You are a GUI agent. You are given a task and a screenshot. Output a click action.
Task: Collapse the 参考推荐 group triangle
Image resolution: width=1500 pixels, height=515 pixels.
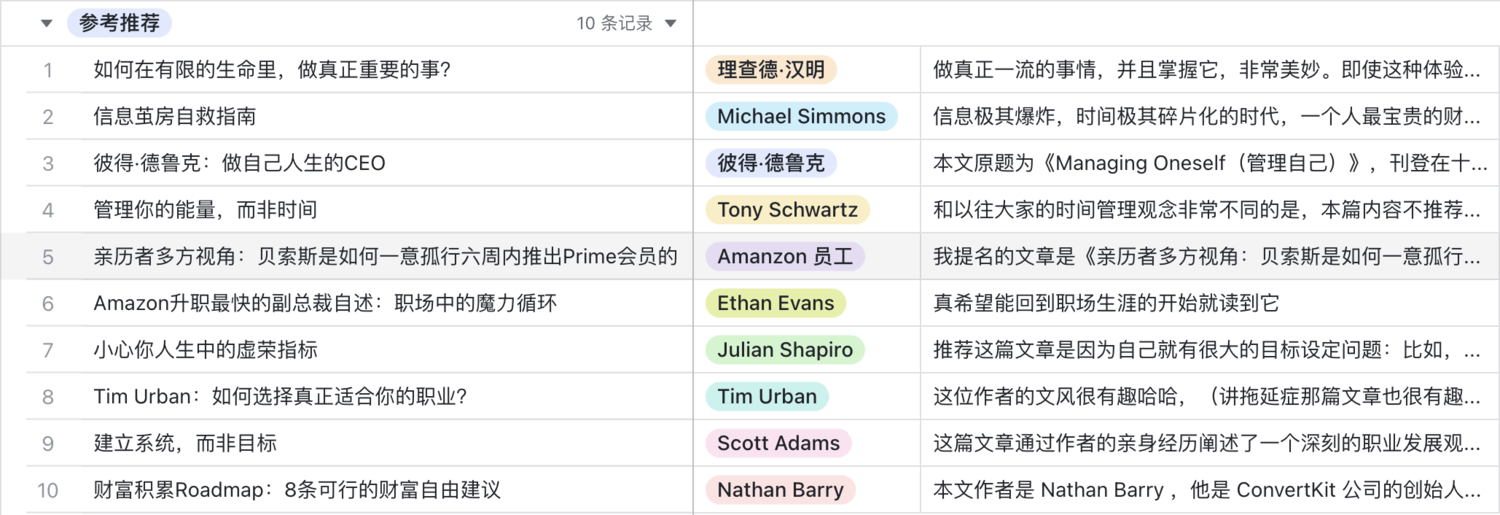(x=46, y=24)
